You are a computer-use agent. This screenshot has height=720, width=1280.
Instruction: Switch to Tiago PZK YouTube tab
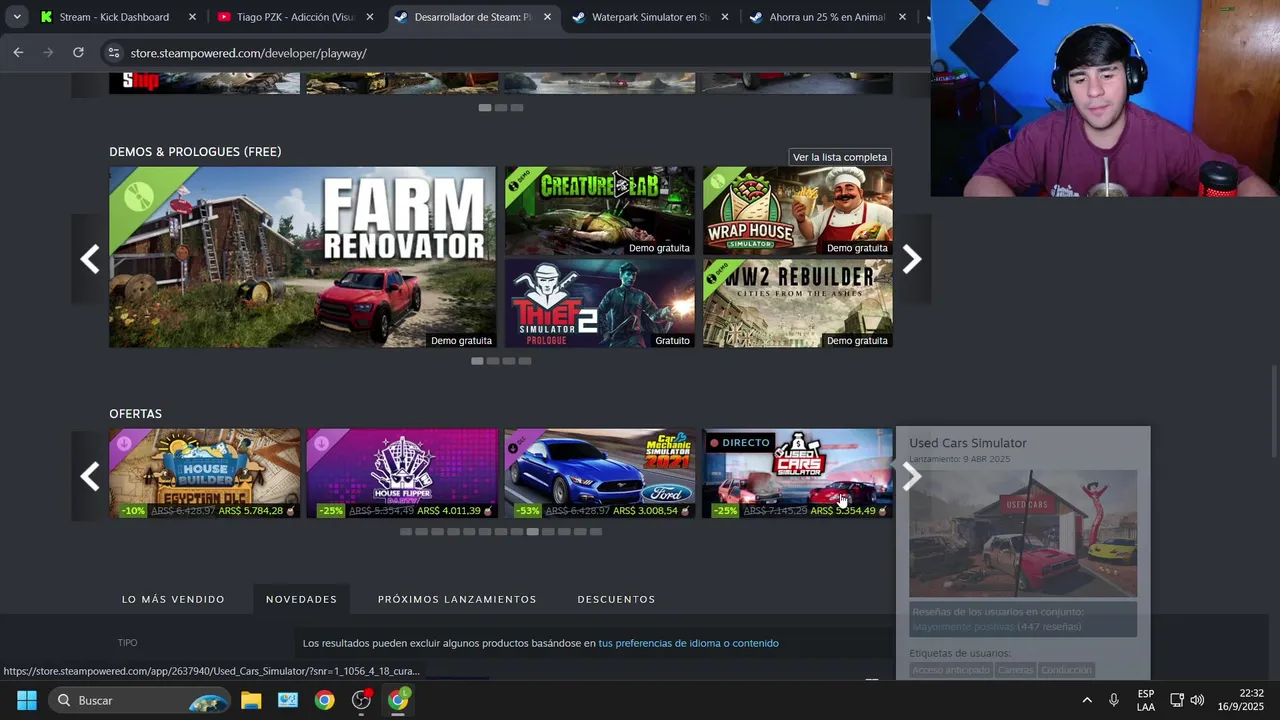click(x=295, y=17)
